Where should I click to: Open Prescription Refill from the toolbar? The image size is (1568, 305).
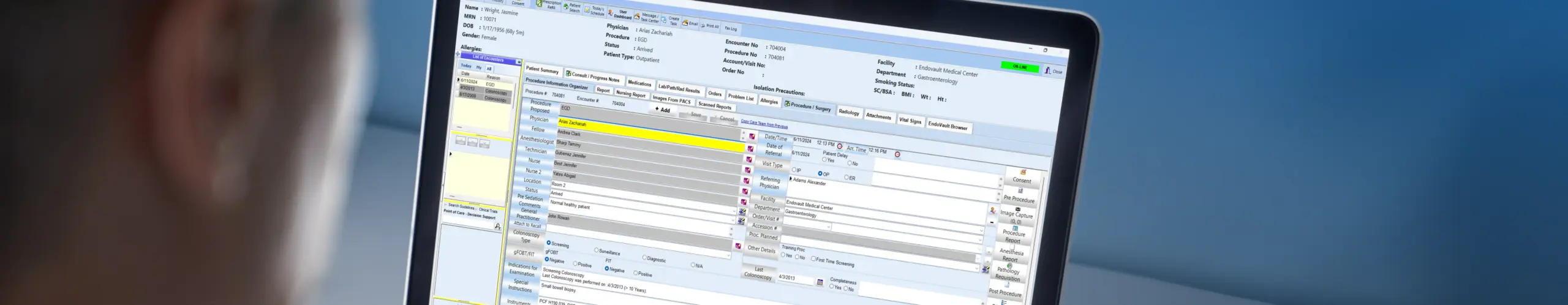pos(550,4)
